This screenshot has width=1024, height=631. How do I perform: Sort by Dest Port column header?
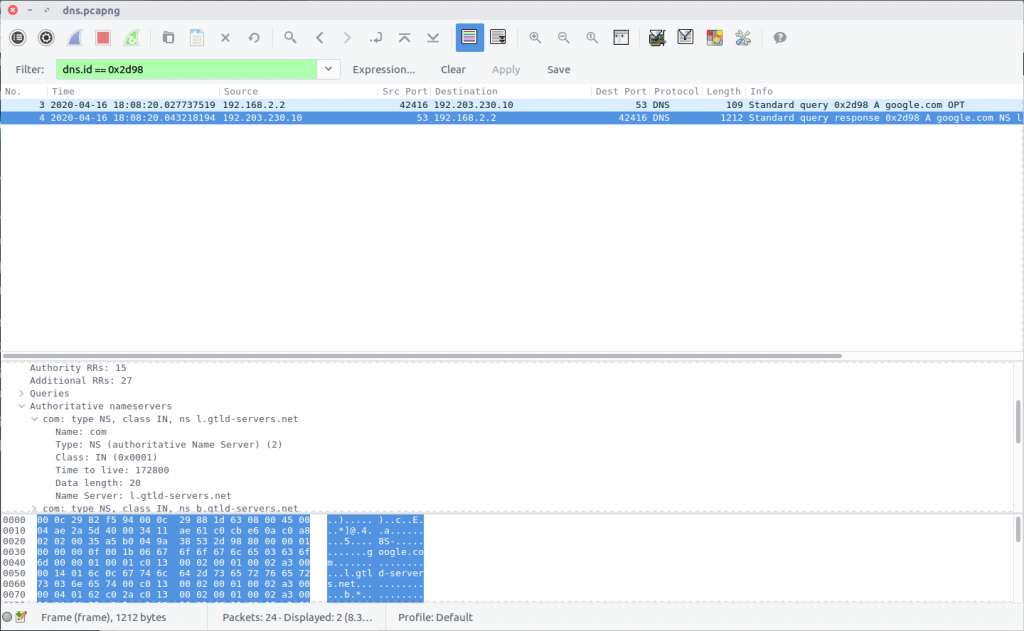[620, 91]
